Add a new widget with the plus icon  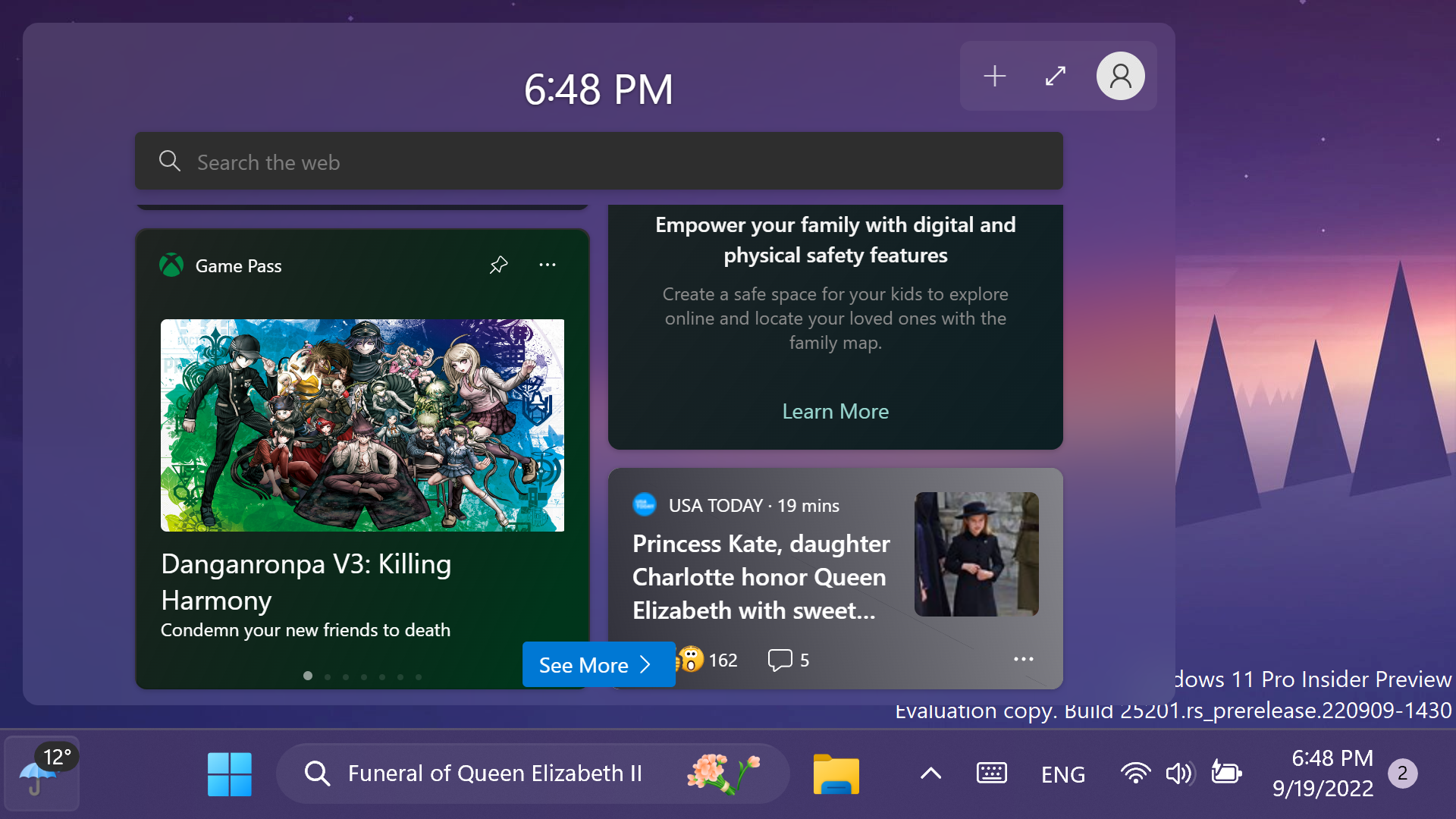pyautogui.click(x=994, y=76)
